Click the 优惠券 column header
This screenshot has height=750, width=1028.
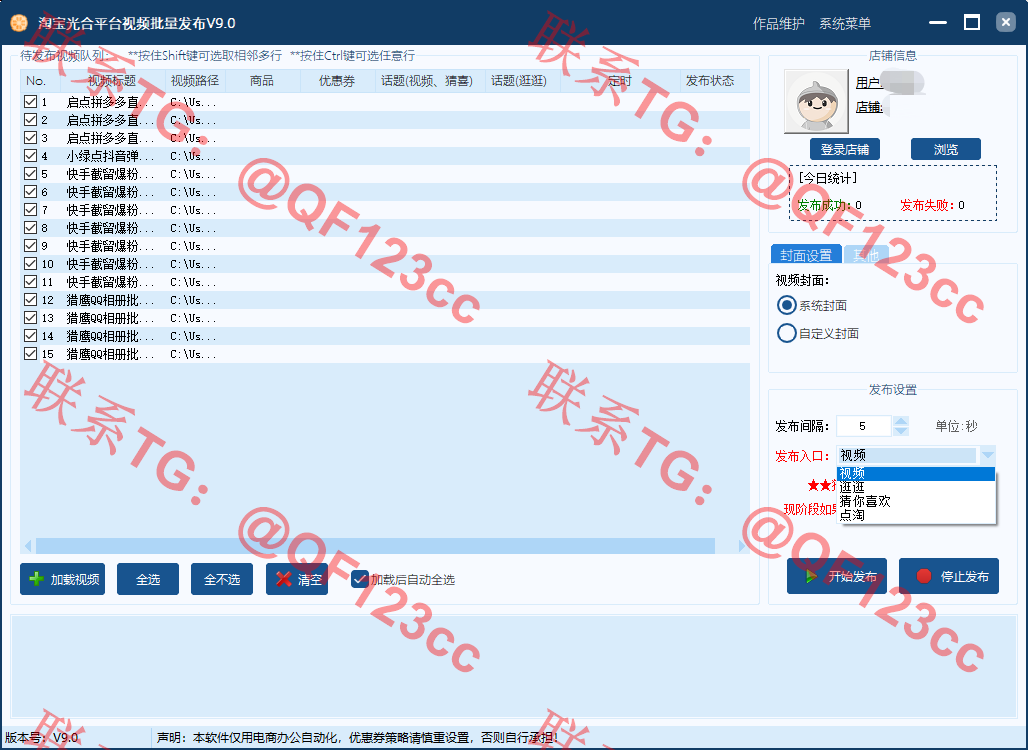point(337,81)
